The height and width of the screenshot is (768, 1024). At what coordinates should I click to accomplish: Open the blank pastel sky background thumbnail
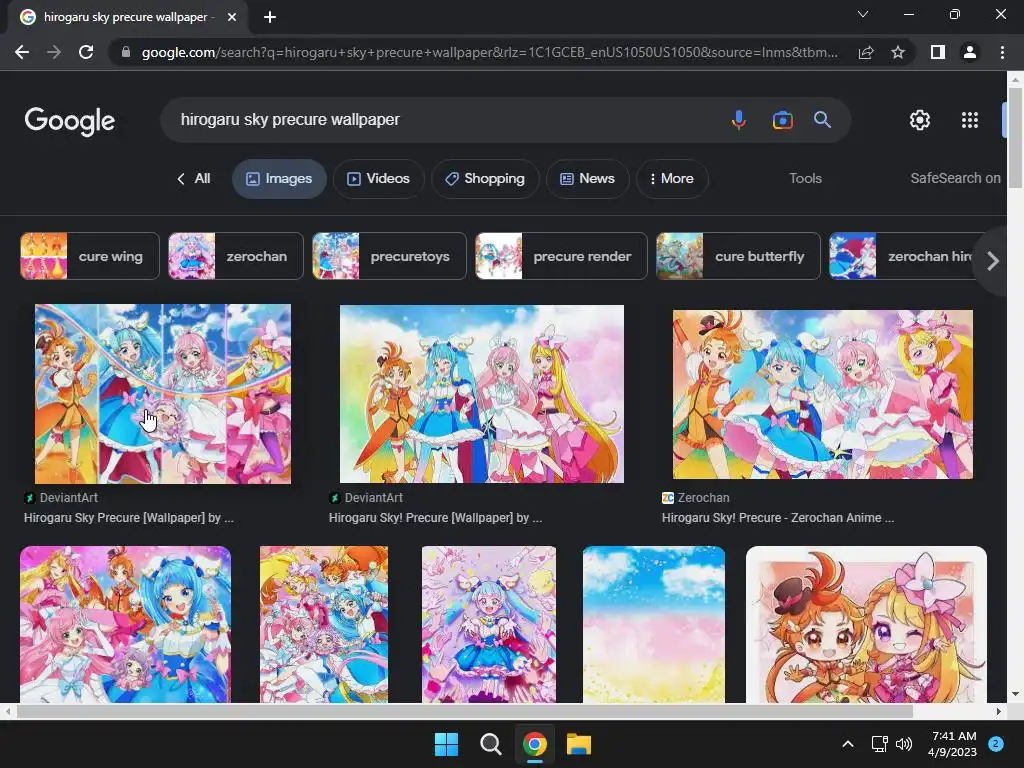tap(654, 624)
